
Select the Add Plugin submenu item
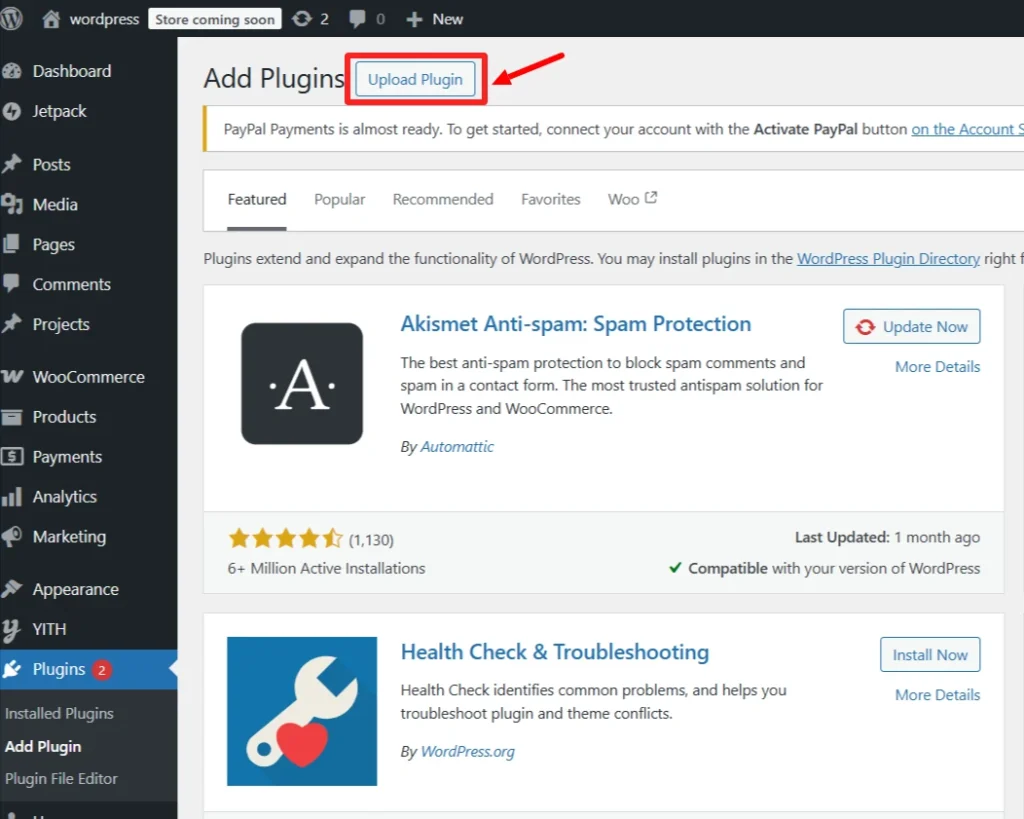43,747
